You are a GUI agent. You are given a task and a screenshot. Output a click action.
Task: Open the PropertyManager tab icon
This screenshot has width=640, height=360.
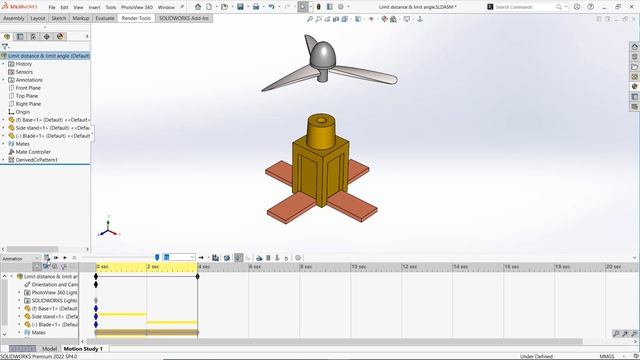pyautogui.click(x=20, y=36)
